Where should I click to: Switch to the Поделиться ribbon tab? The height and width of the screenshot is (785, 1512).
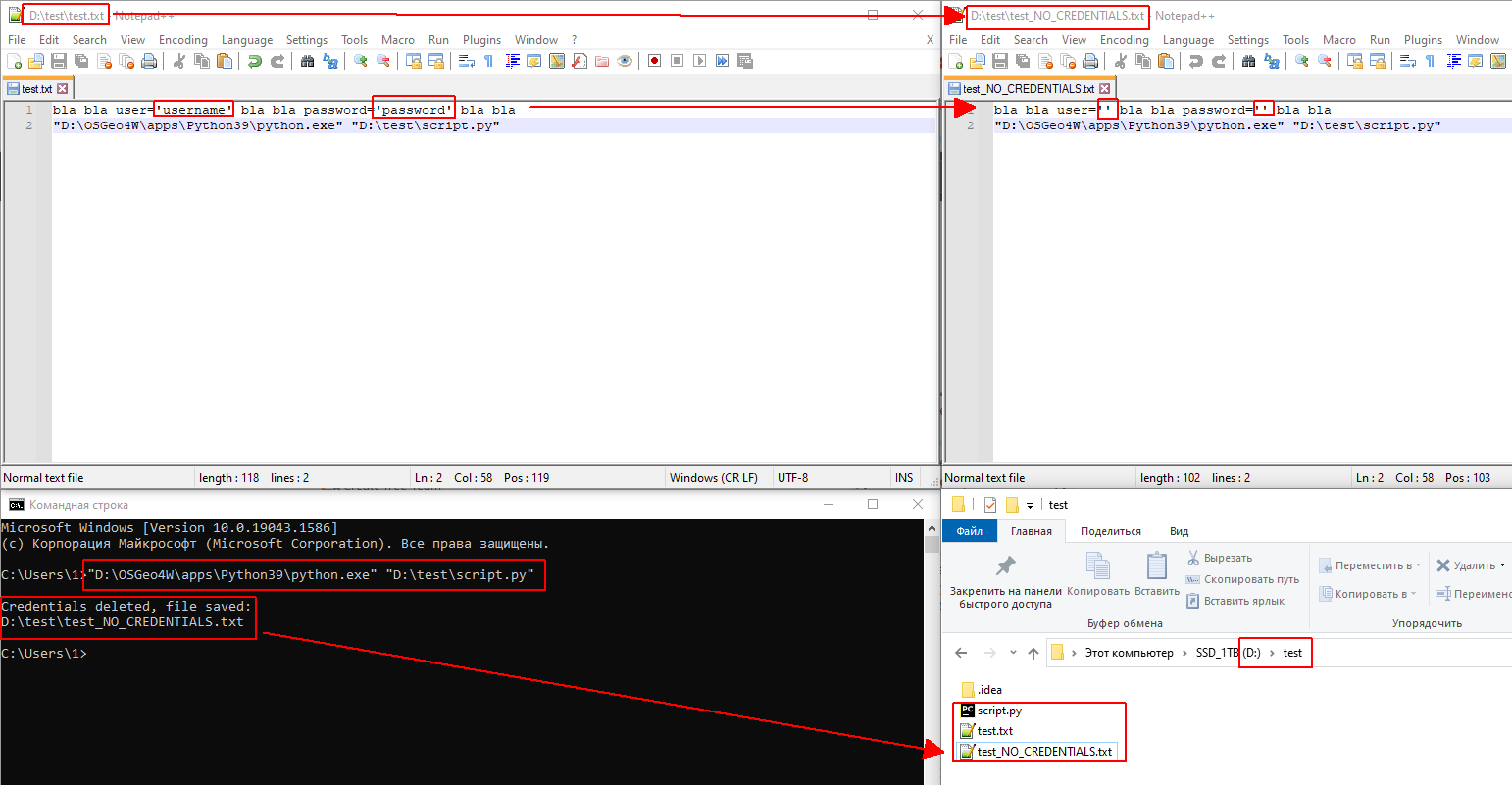coord(1110,531)
